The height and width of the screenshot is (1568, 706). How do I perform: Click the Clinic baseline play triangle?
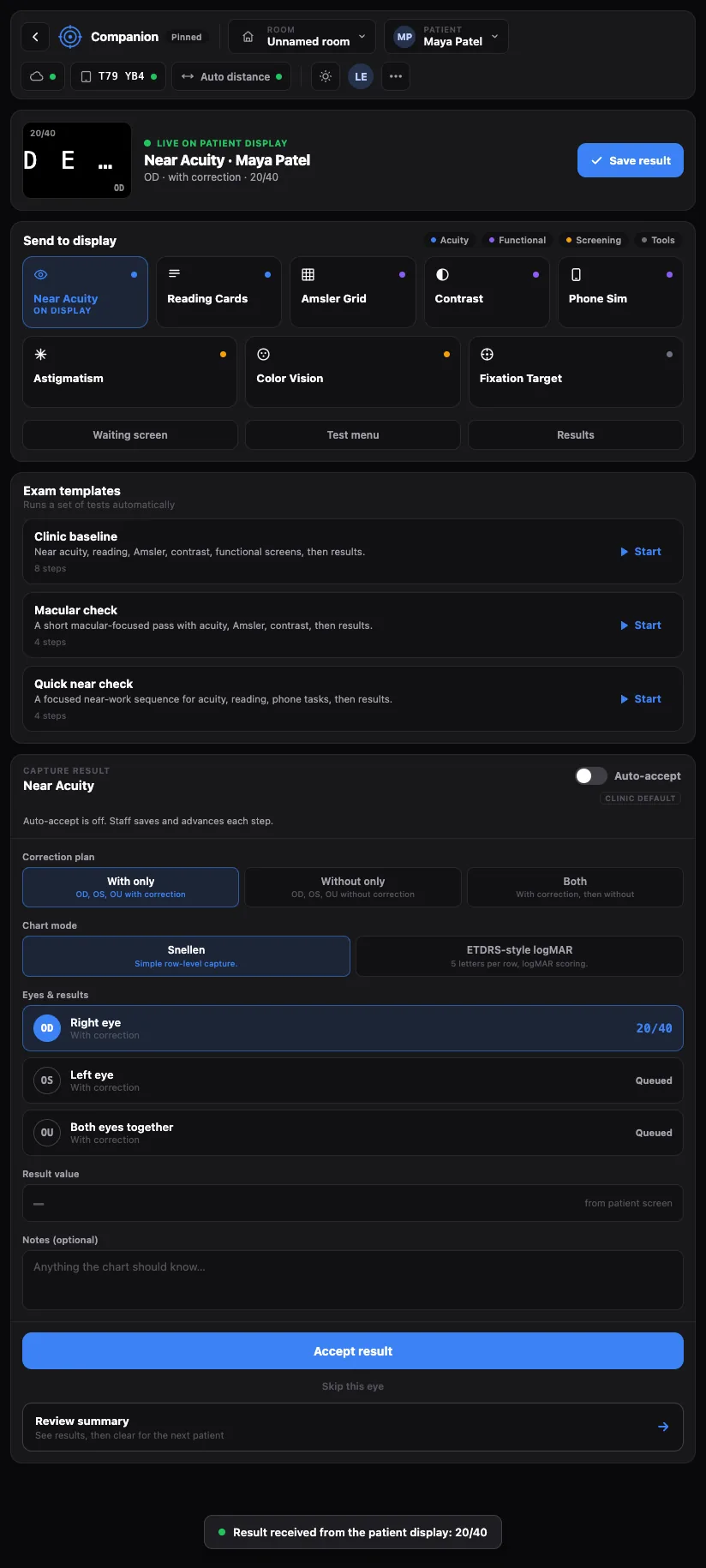click(x=625, y=552)
